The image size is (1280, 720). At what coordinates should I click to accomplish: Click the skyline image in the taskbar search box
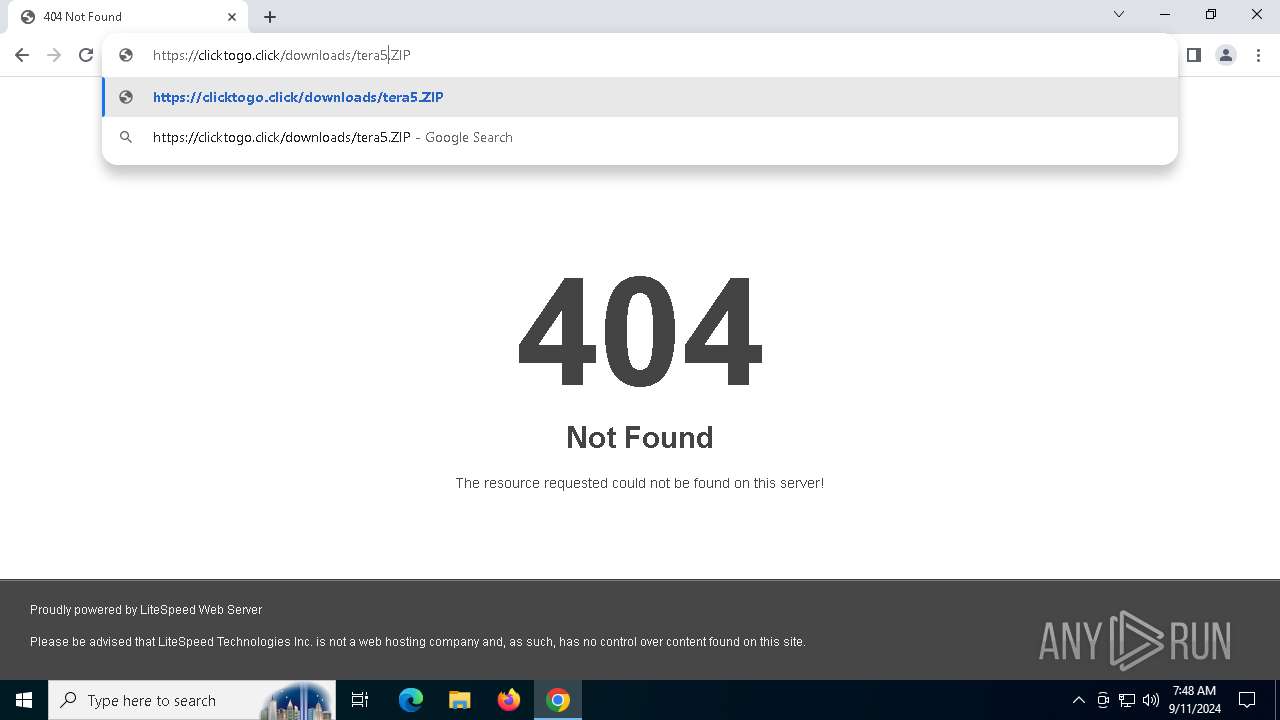(x=297, y=701)
